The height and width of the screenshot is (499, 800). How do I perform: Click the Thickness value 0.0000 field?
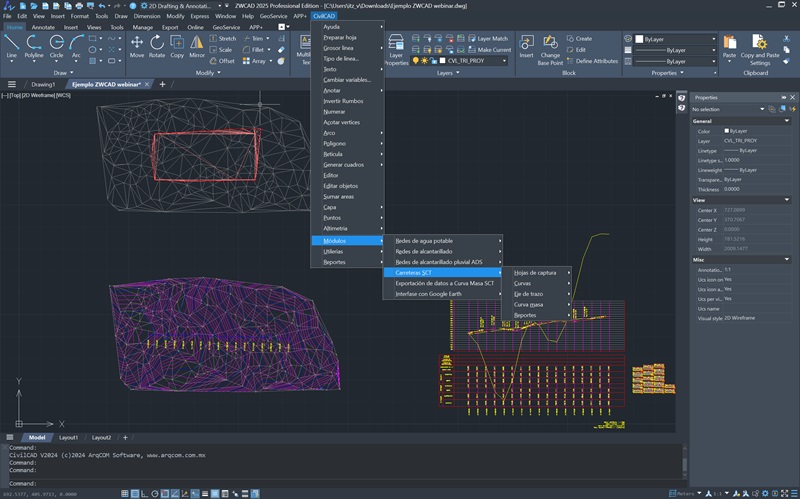tap(757, 189)
